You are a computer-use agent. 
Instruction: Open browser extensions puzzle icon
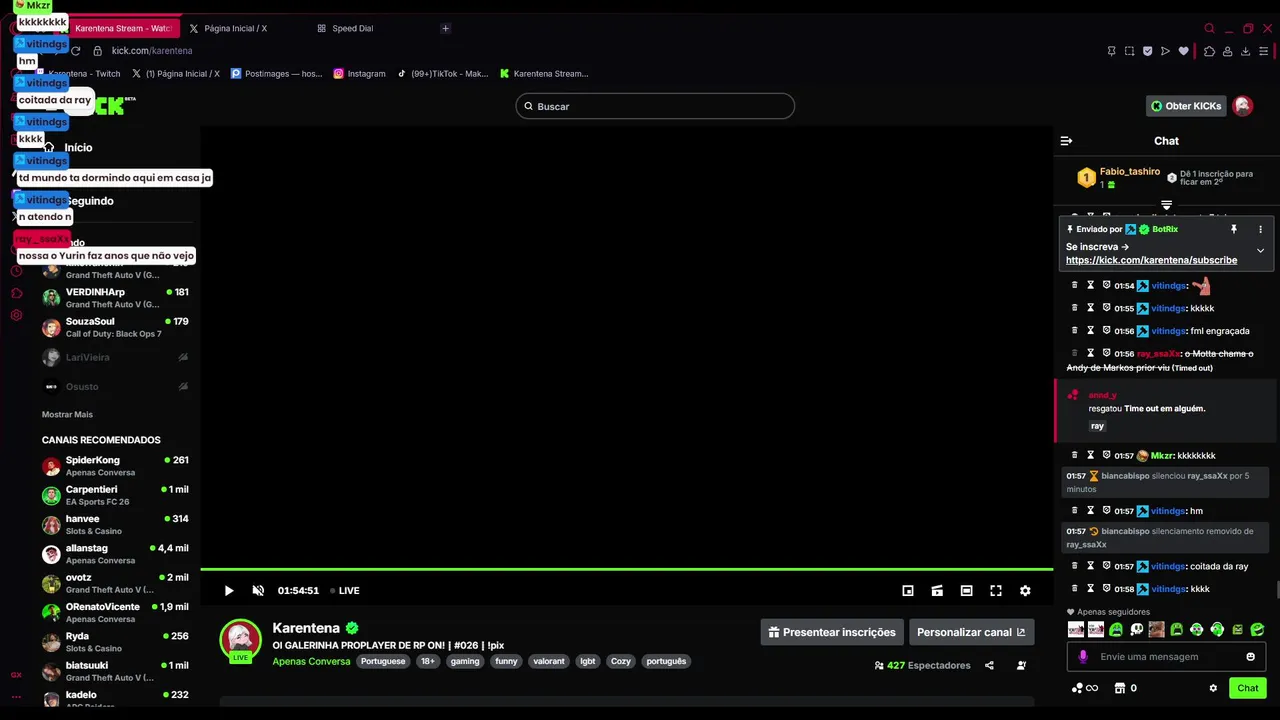1209,51
